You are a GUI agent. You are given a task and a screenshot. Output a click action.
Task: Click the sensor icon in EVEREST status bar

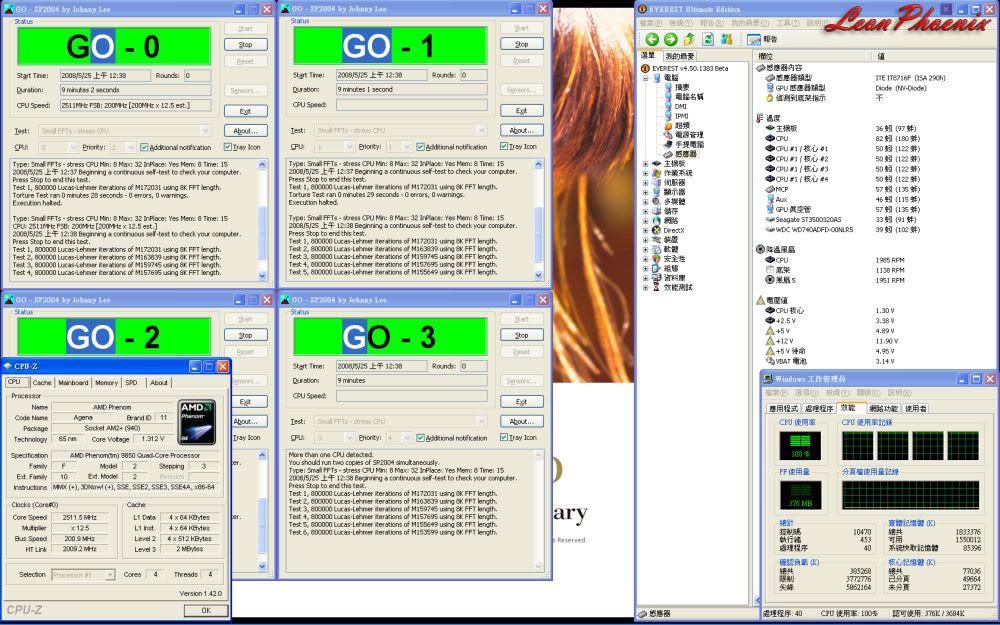(x=643, y=614)
